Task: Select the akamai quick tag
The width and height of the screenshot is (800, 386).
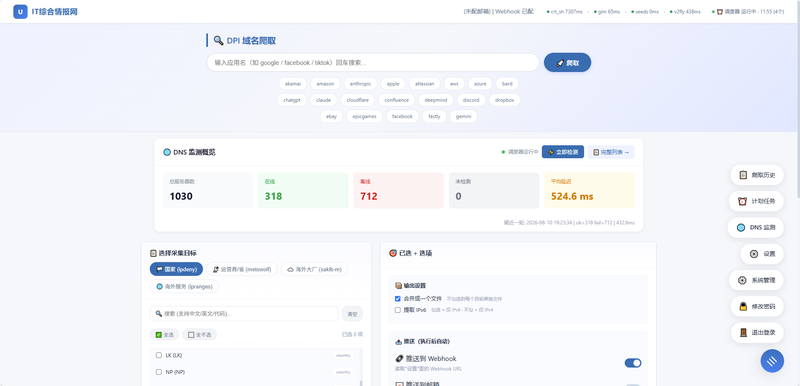Action: 293,84
